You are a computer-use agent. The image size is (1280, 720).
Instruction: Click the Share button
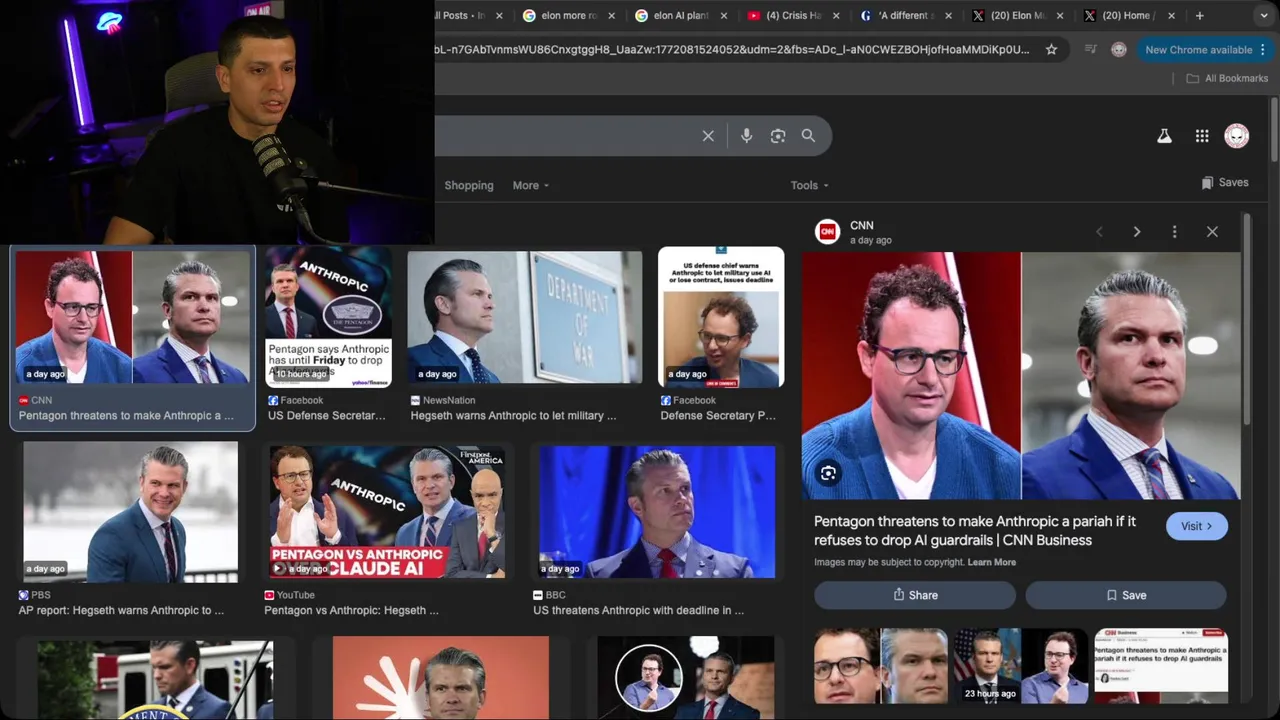coord(915,595)
